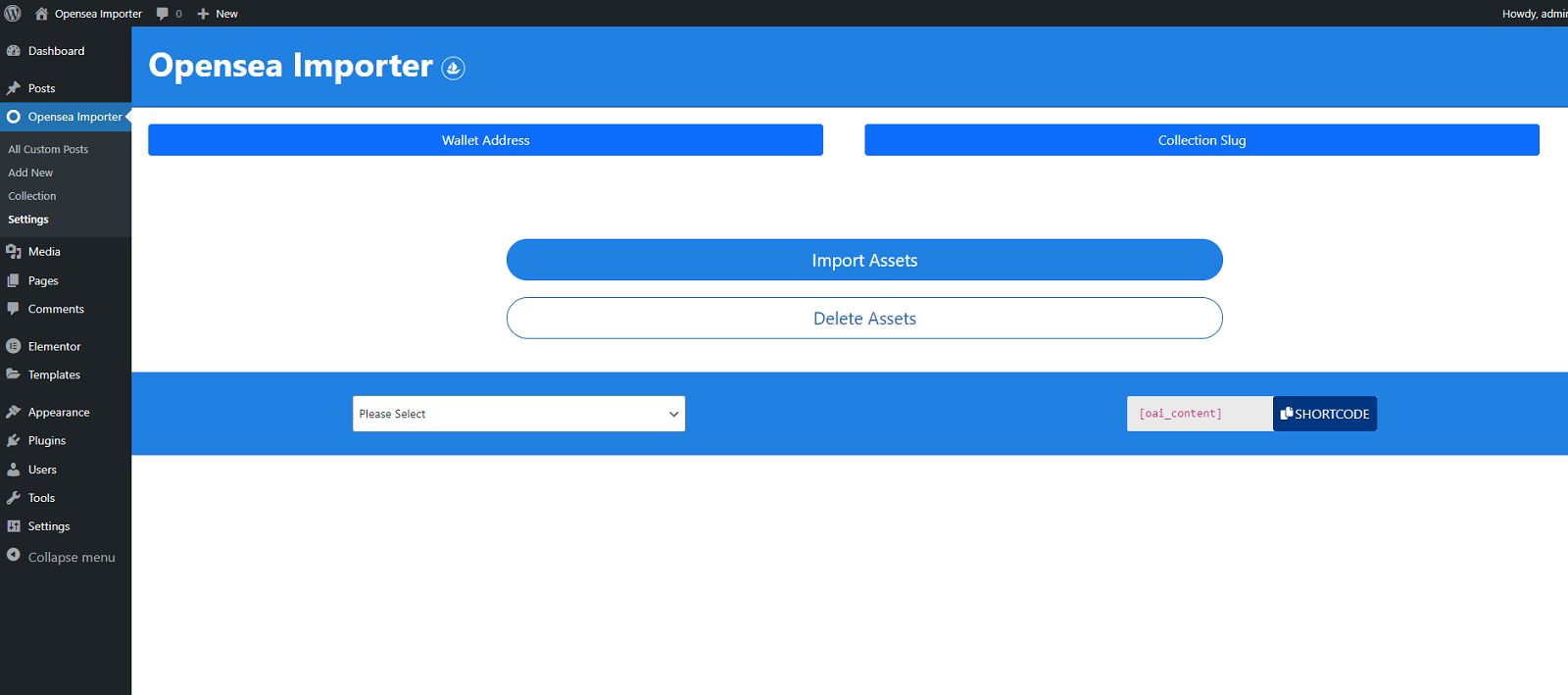
Task: Click the Posts pin icon
Action: [14, 88]
